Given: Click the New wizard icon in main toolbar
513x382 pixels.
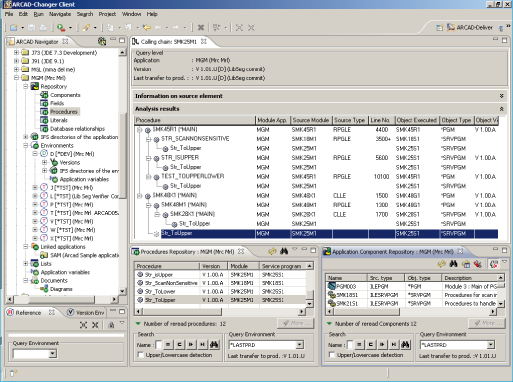Looking at the screenshot, I should (x=13, y=28).
